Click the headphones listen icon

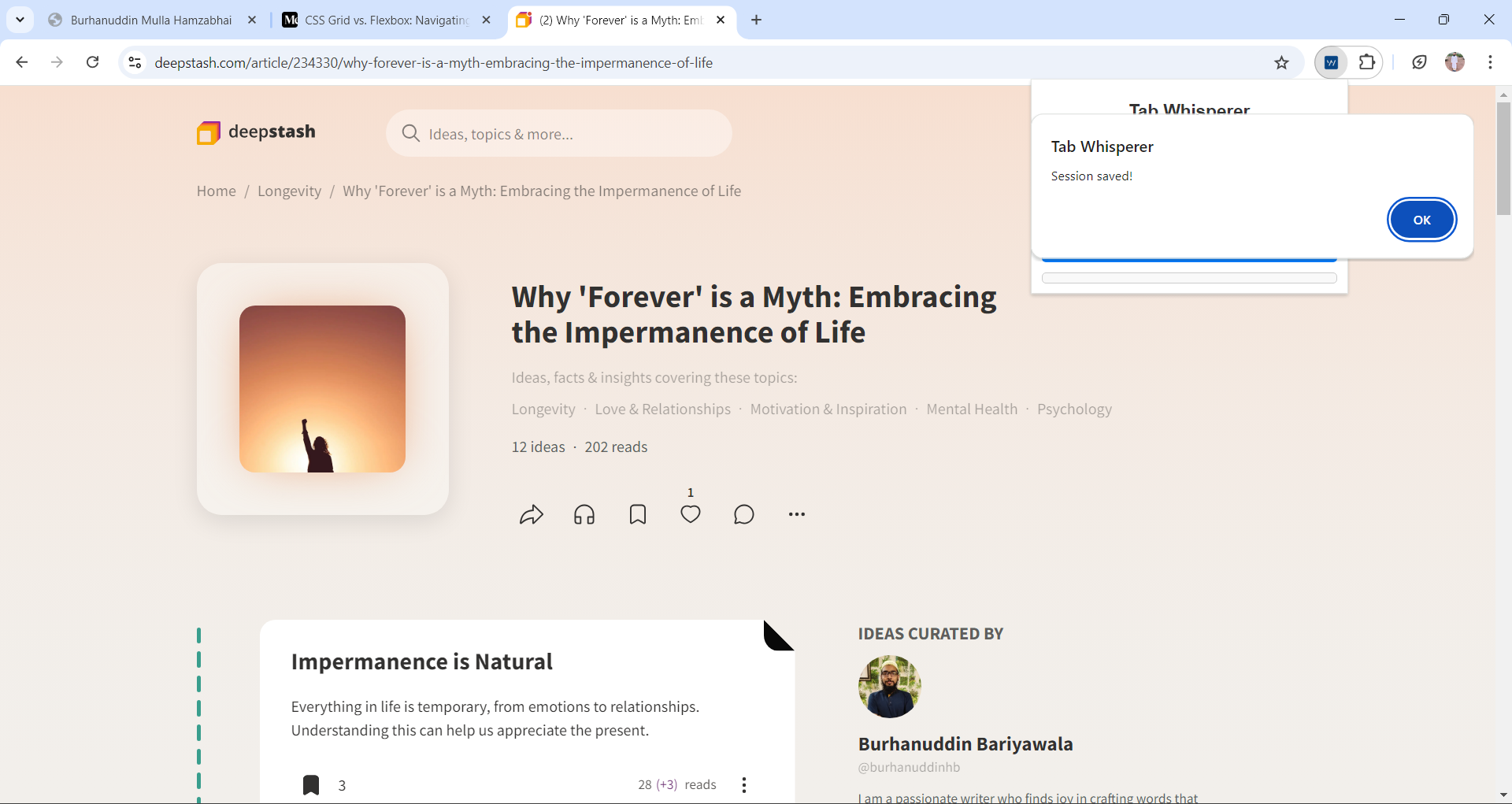pos(584,515)
